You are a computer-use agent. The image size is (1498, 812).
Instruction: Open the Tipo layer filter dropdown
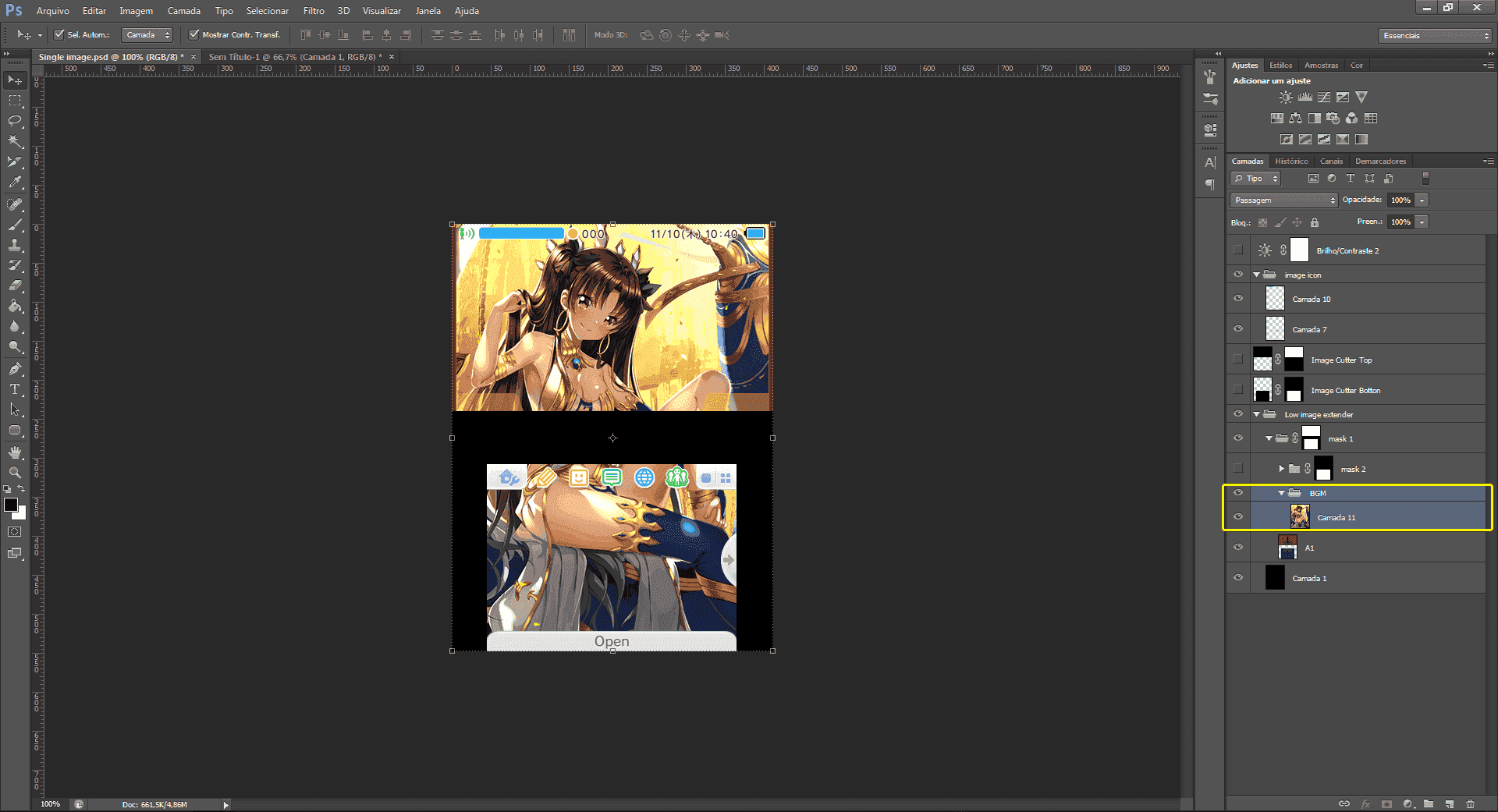click(x=1255, y=179)
